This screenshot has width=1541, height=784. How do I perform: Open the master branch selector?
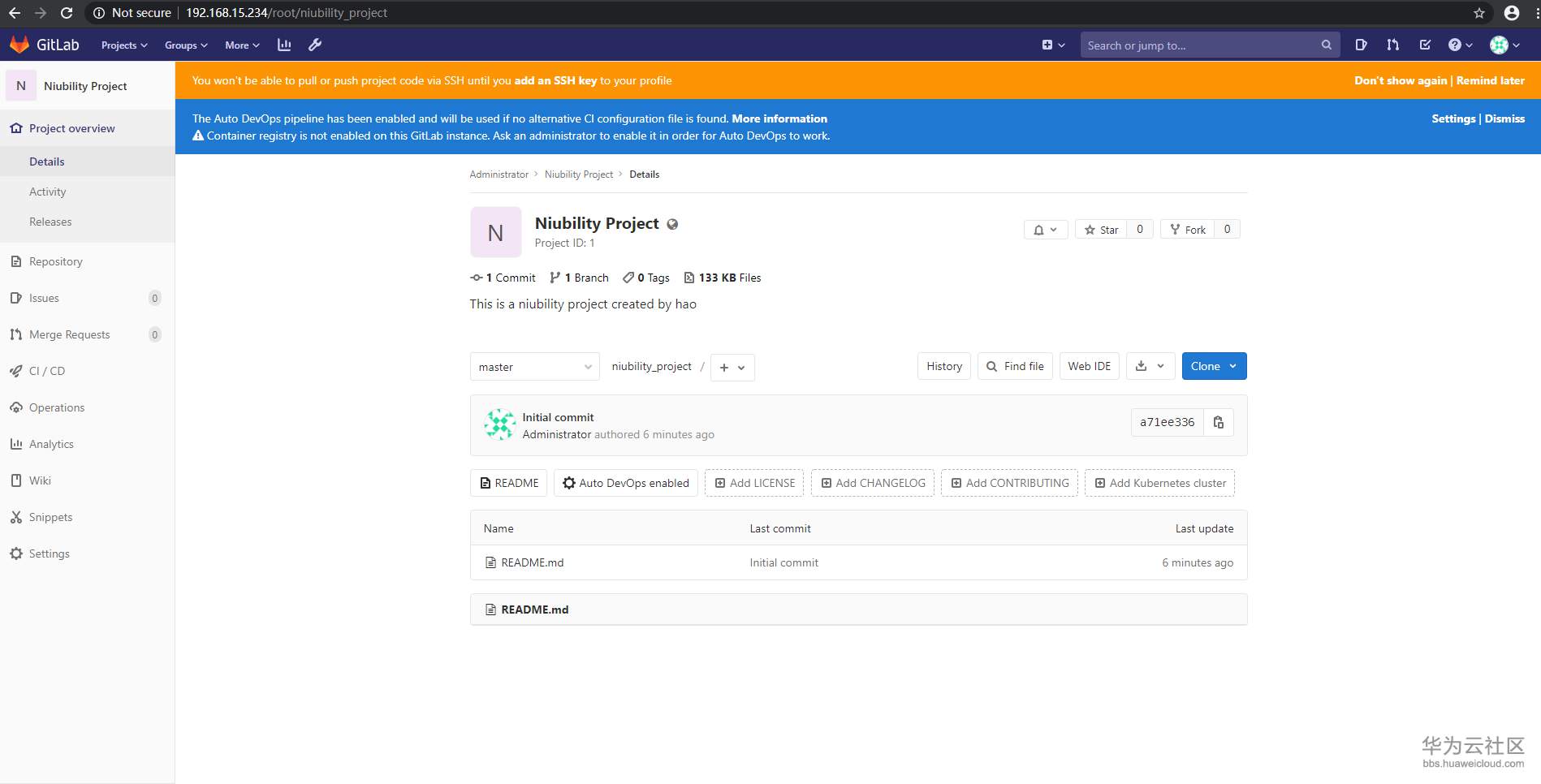[535, 367]
